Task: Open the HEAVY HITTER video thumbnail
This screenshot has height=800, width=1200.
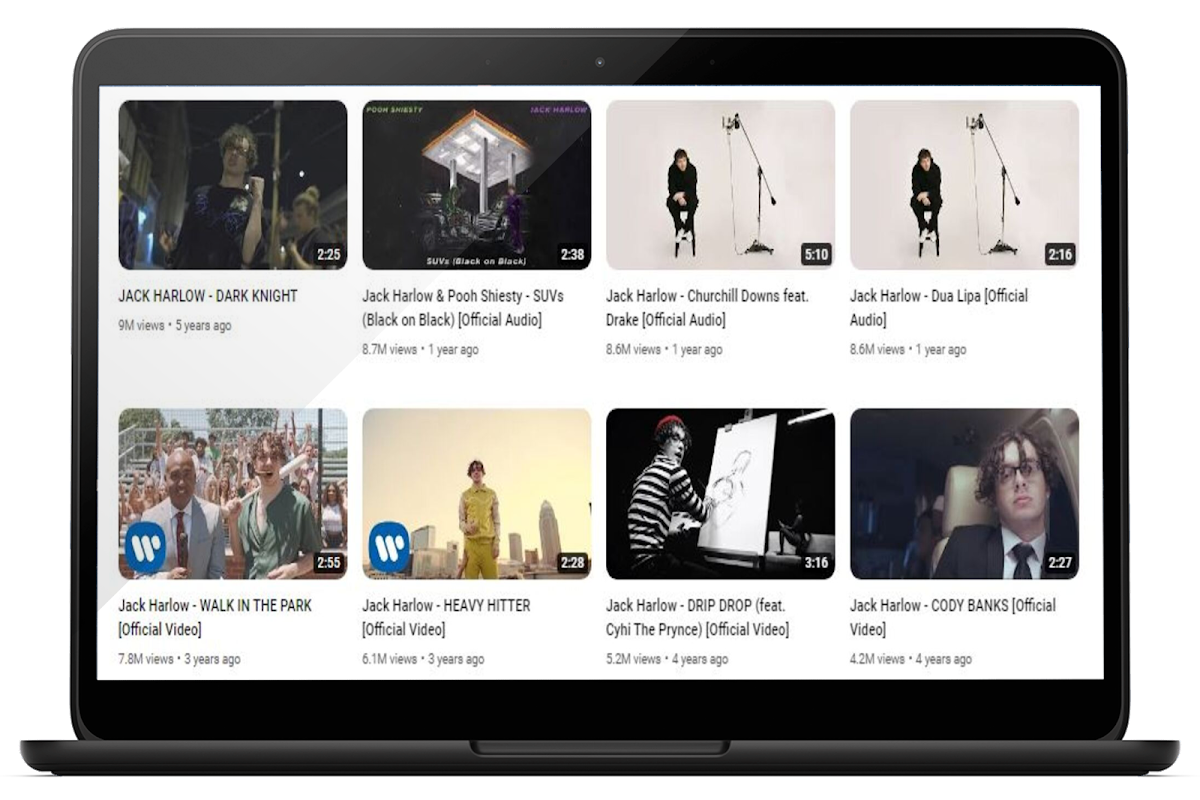Action: pyautogui.click(x=476, y=494)
